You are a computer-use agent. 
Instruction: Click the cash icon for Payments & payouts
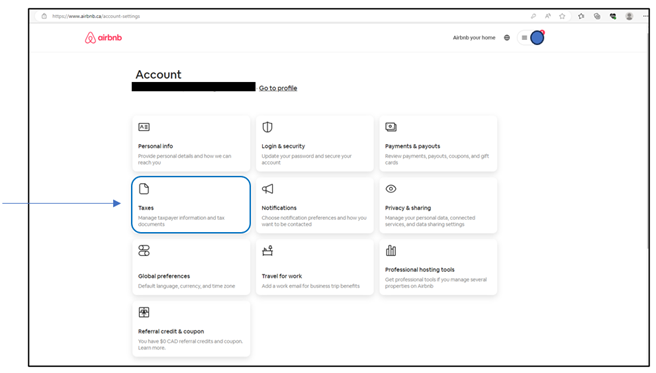391,127
